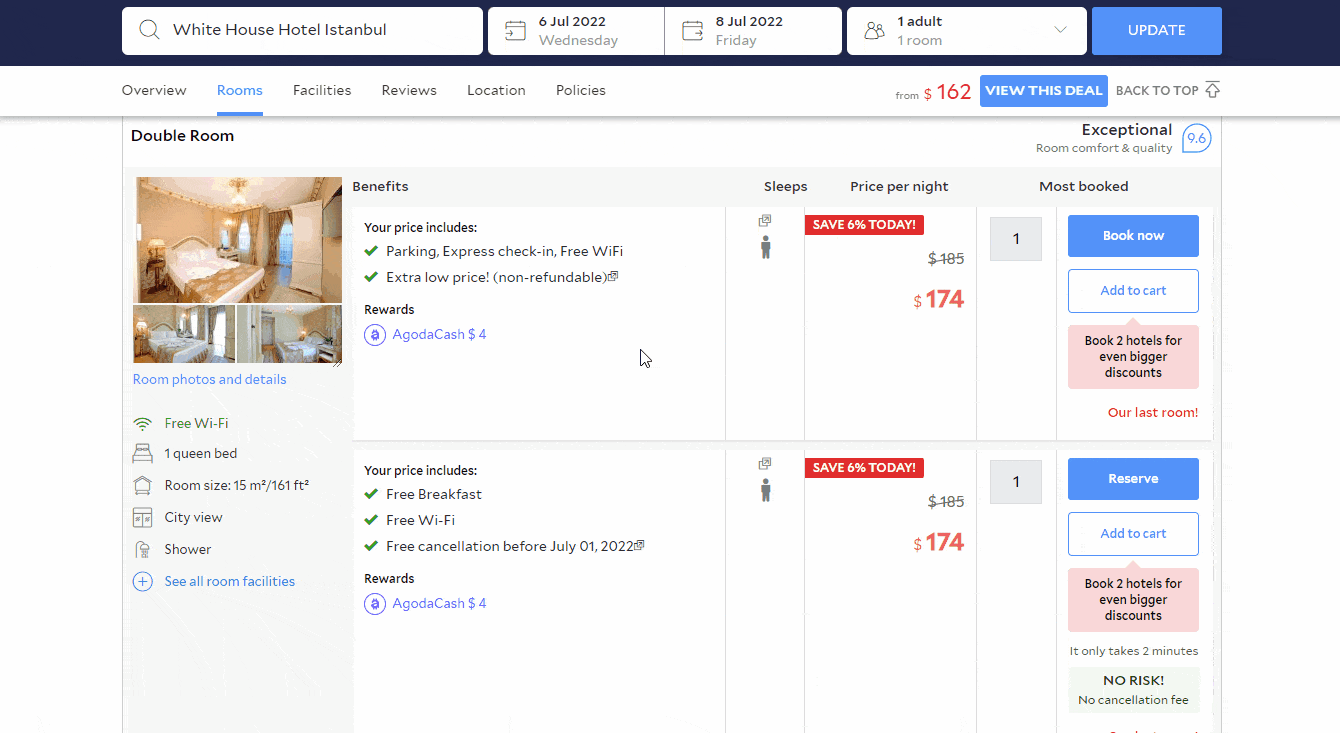Click the popup icon above second sleeps figure

(x=765, y=464)
